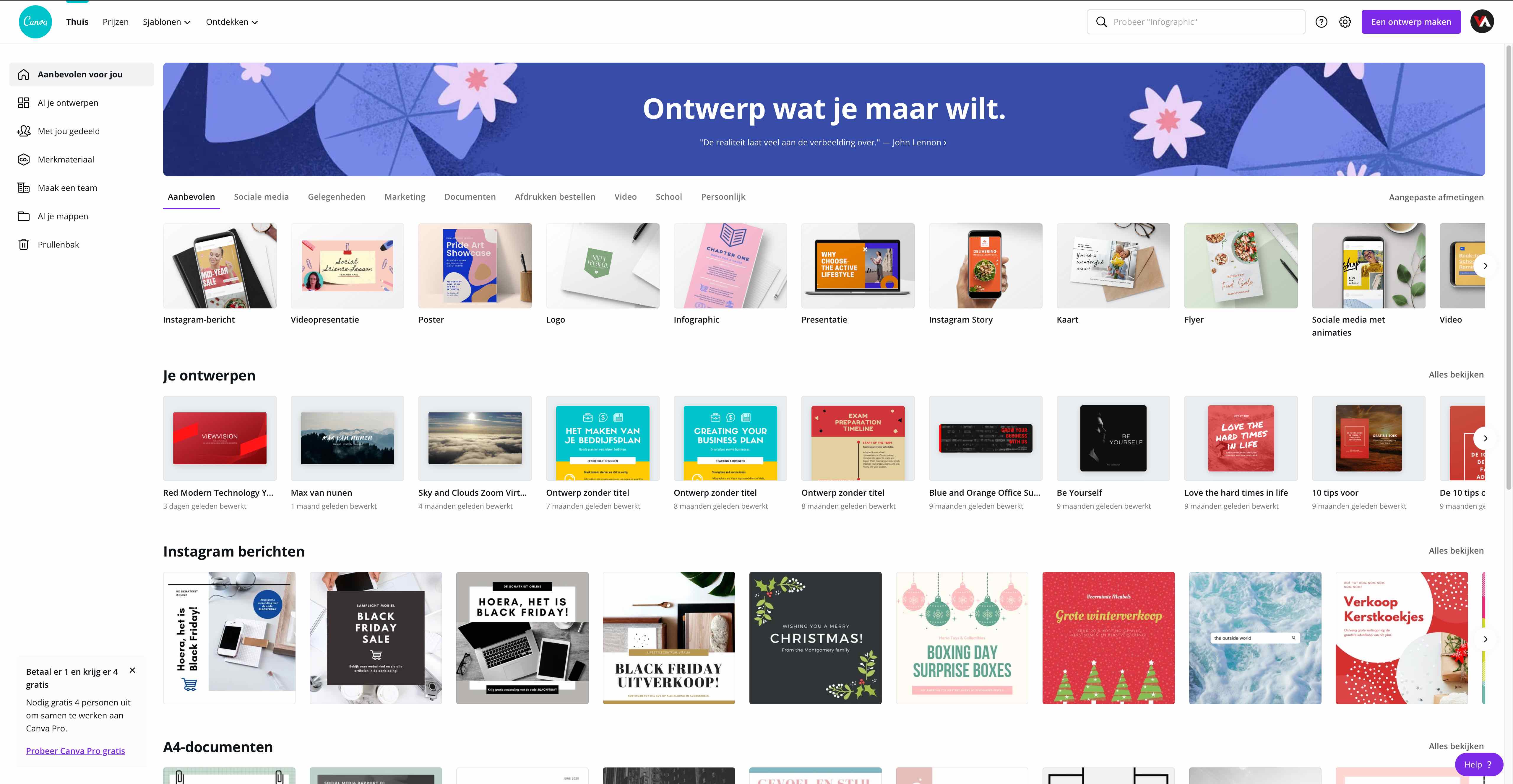Follow Probeer Canva Pro gratis link
This screenshot has width=1513, height=784.
75,751
